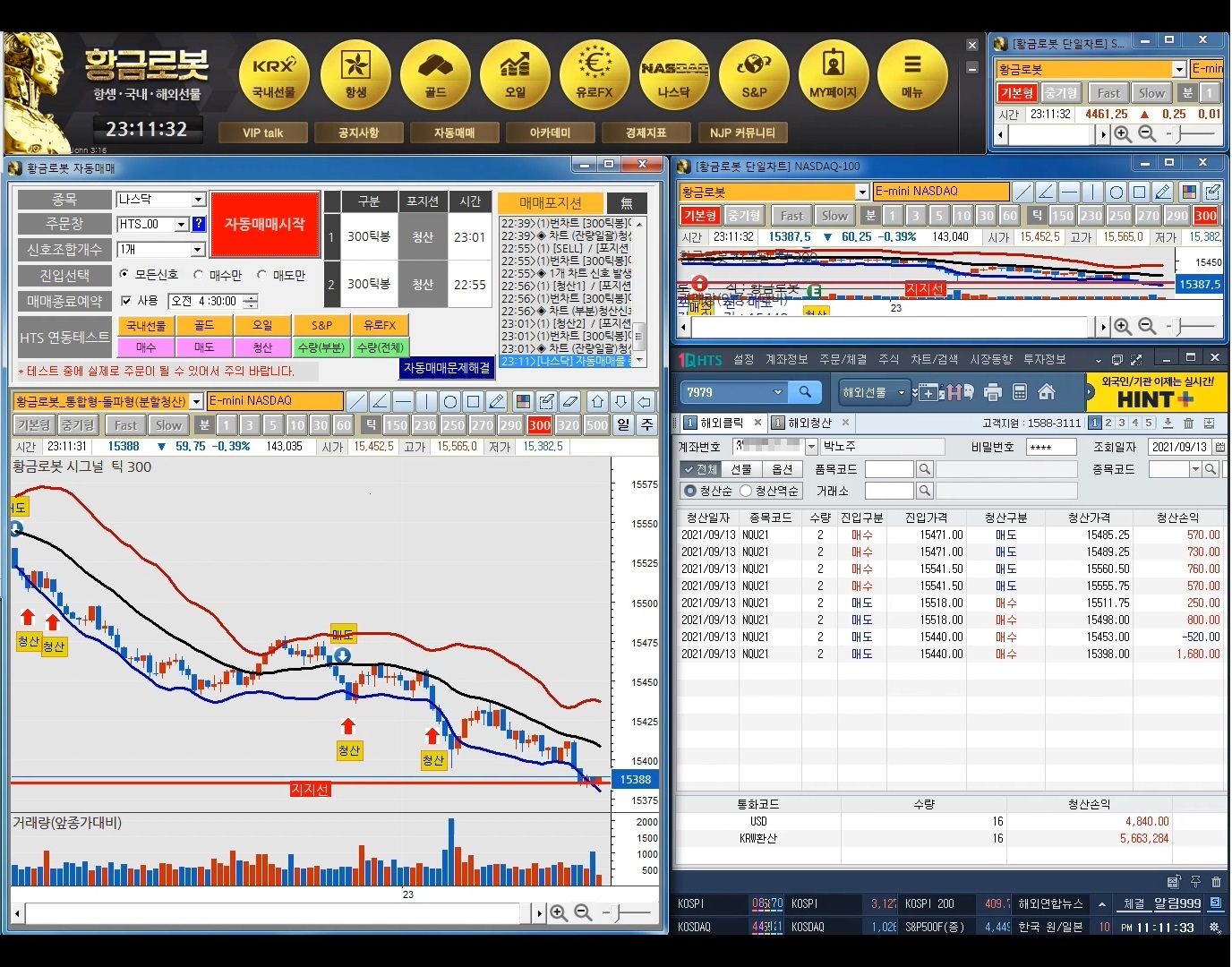Open the KRX 국내선물 gold icon
This screenshot has height=967, width=1232.
pyautogui.click(x=274, y=73)
